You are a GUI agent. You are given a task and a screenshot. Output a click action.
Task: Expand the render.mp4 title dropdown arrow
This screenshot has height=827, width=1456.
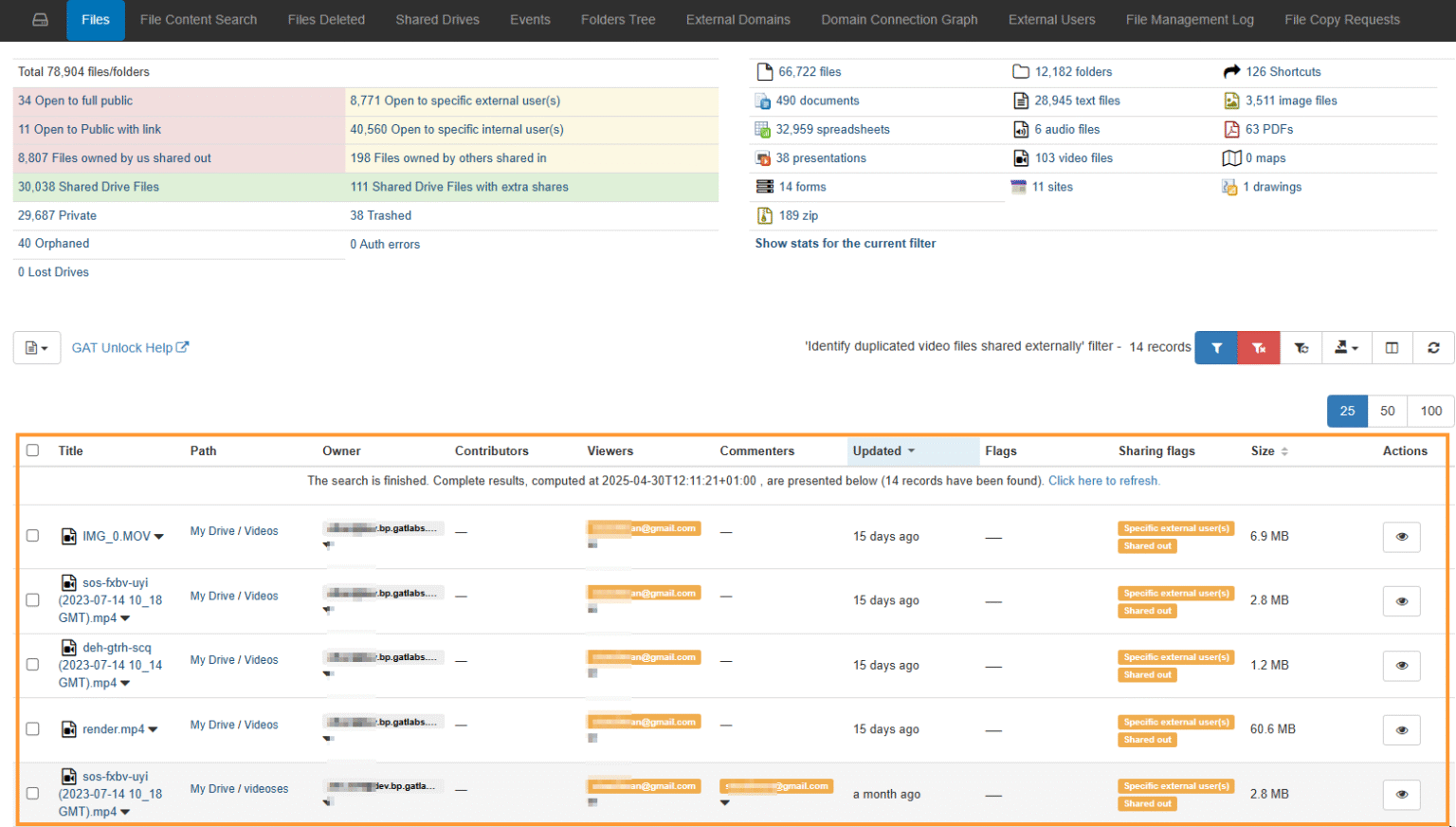(153, 729)
